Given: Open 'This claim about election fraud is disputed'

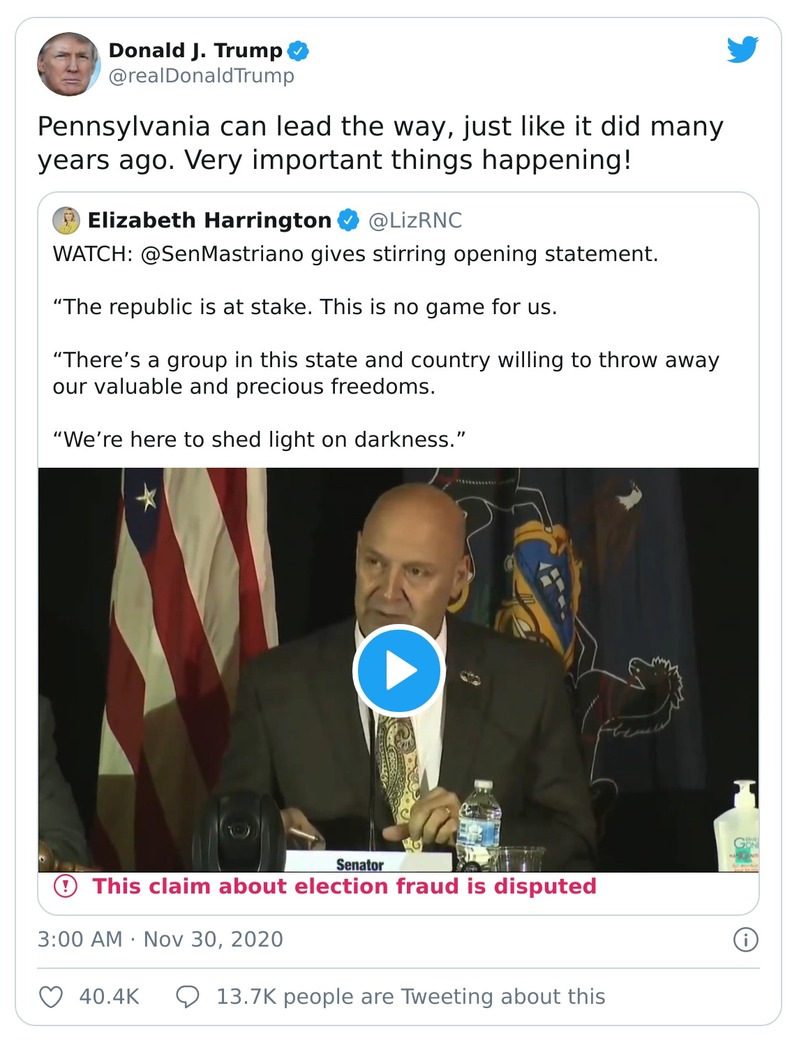Looking at the screenshot, I should (x=344, y=886).
